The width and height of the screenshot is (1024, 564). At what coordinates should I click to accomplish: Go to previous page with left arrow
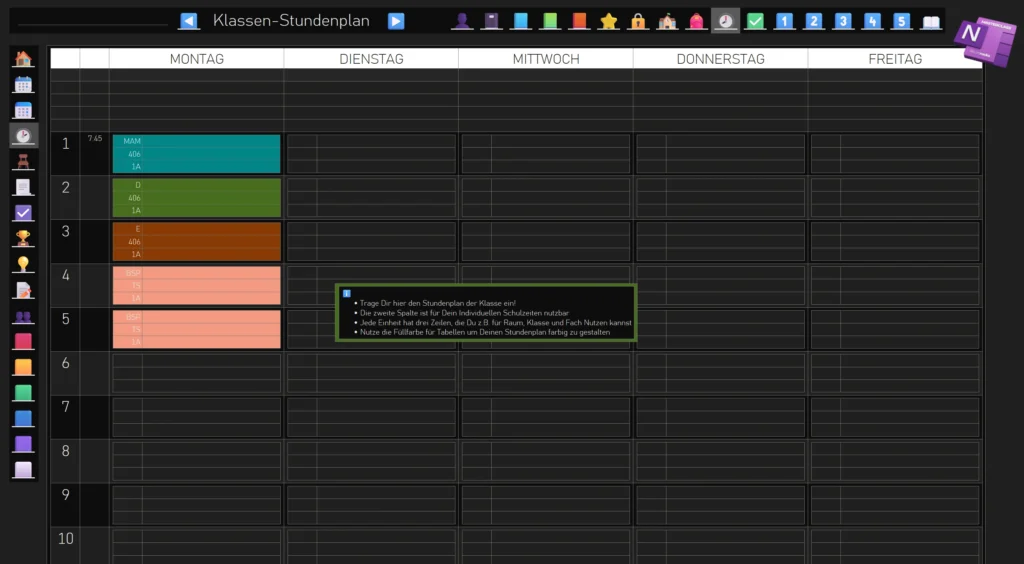pyautogui.click(x=188, y=21)
